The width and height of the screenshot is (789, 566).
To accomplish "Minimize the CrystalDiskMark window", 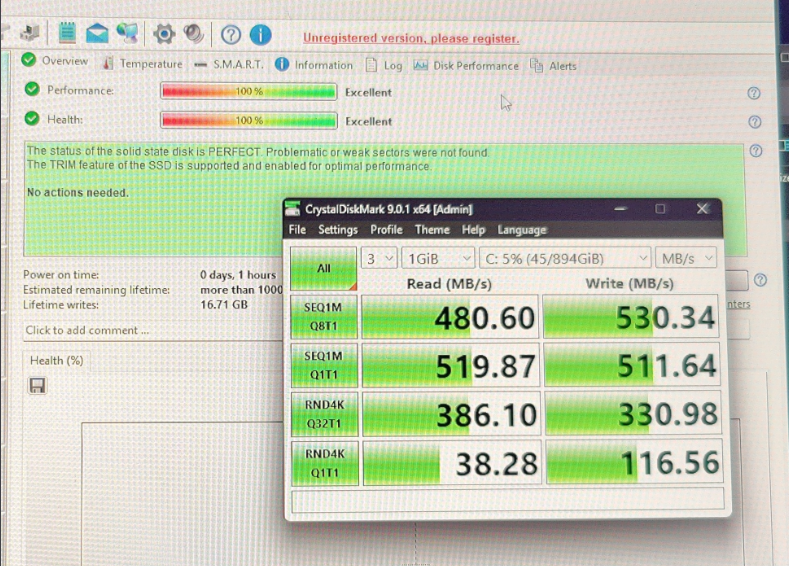I will 620,208.
